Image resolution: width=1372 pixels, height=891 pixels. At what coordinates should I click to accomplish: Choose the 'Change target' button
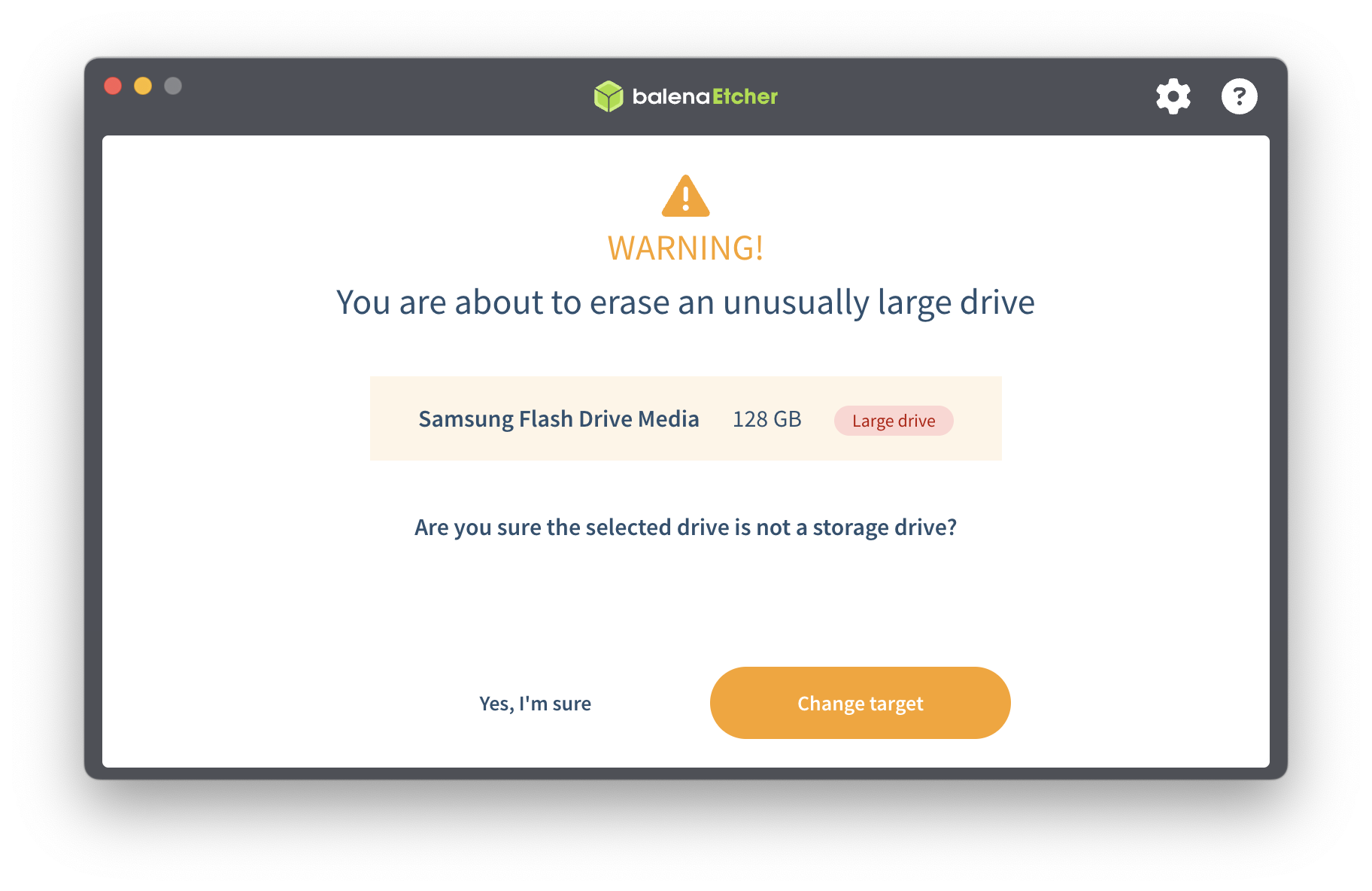[x=861, y=703]
